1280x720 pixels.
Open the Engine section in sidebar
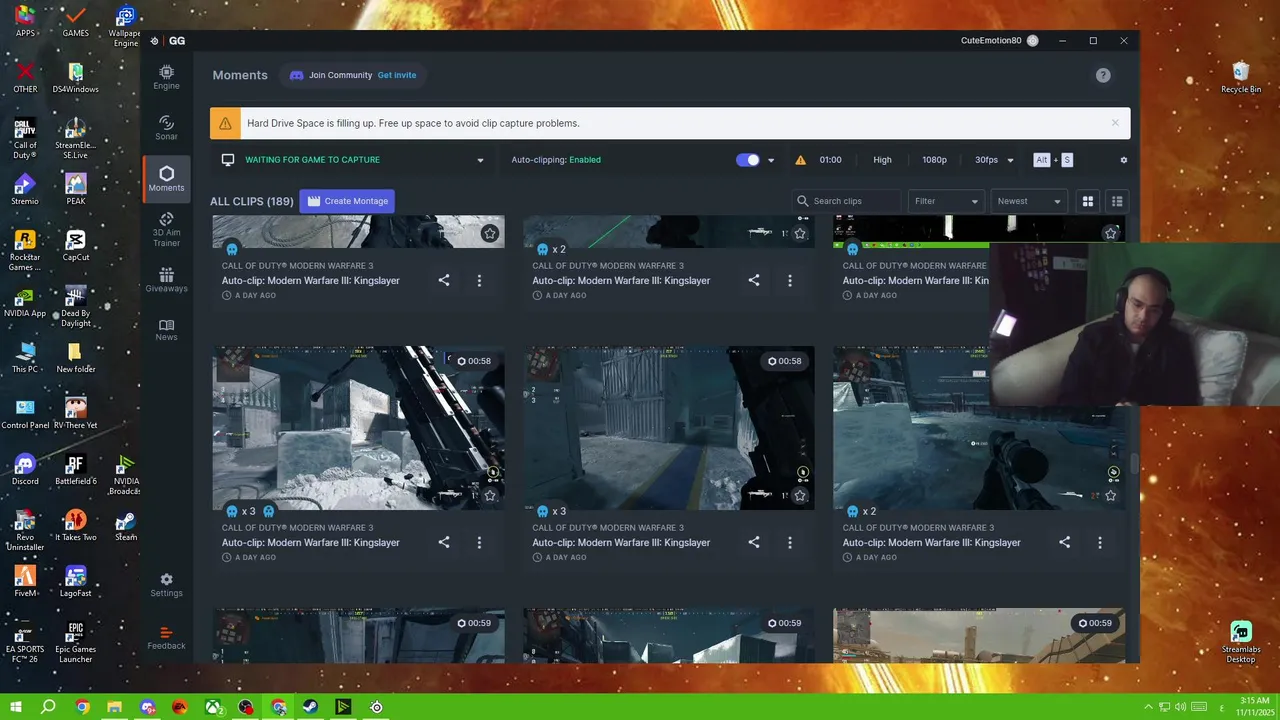[x=166, y=77]
